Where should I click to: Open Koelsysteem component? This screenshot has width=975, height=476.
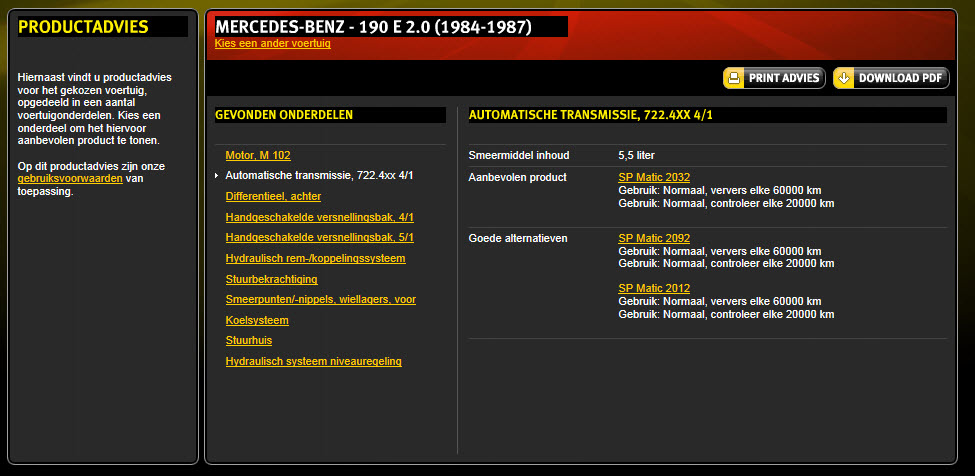tap(257, 321)
